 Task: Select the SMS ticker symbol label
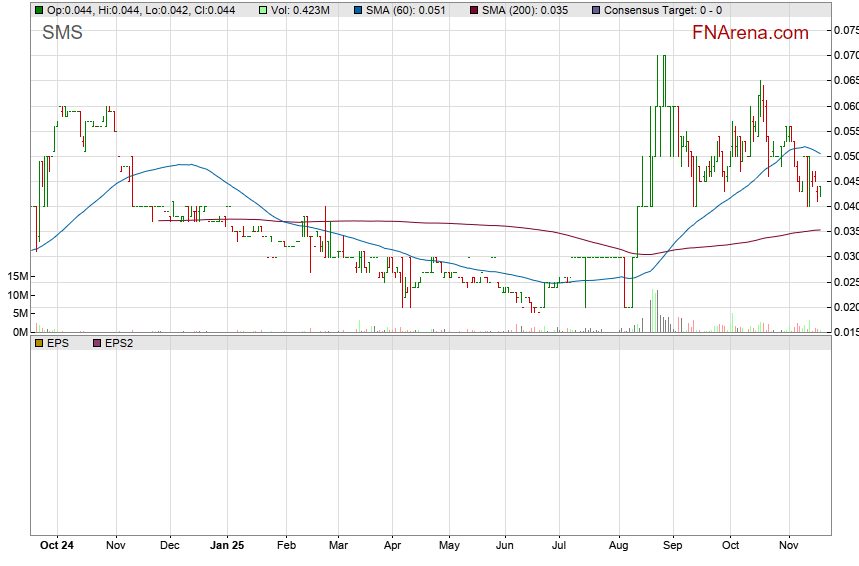[62, 33]
